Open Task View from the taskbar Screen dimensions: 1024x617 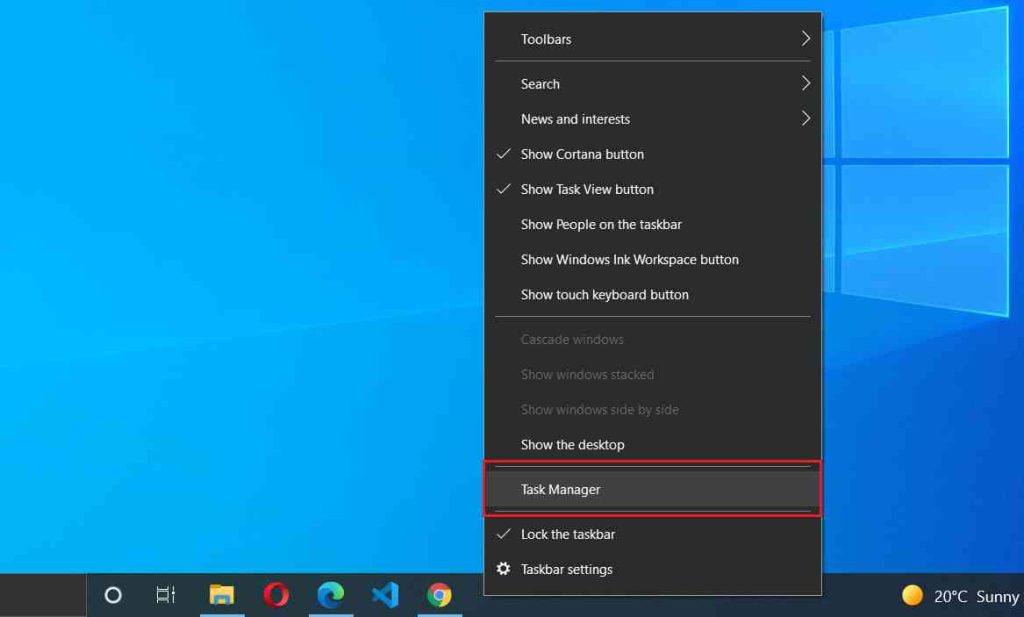[165, 595]
